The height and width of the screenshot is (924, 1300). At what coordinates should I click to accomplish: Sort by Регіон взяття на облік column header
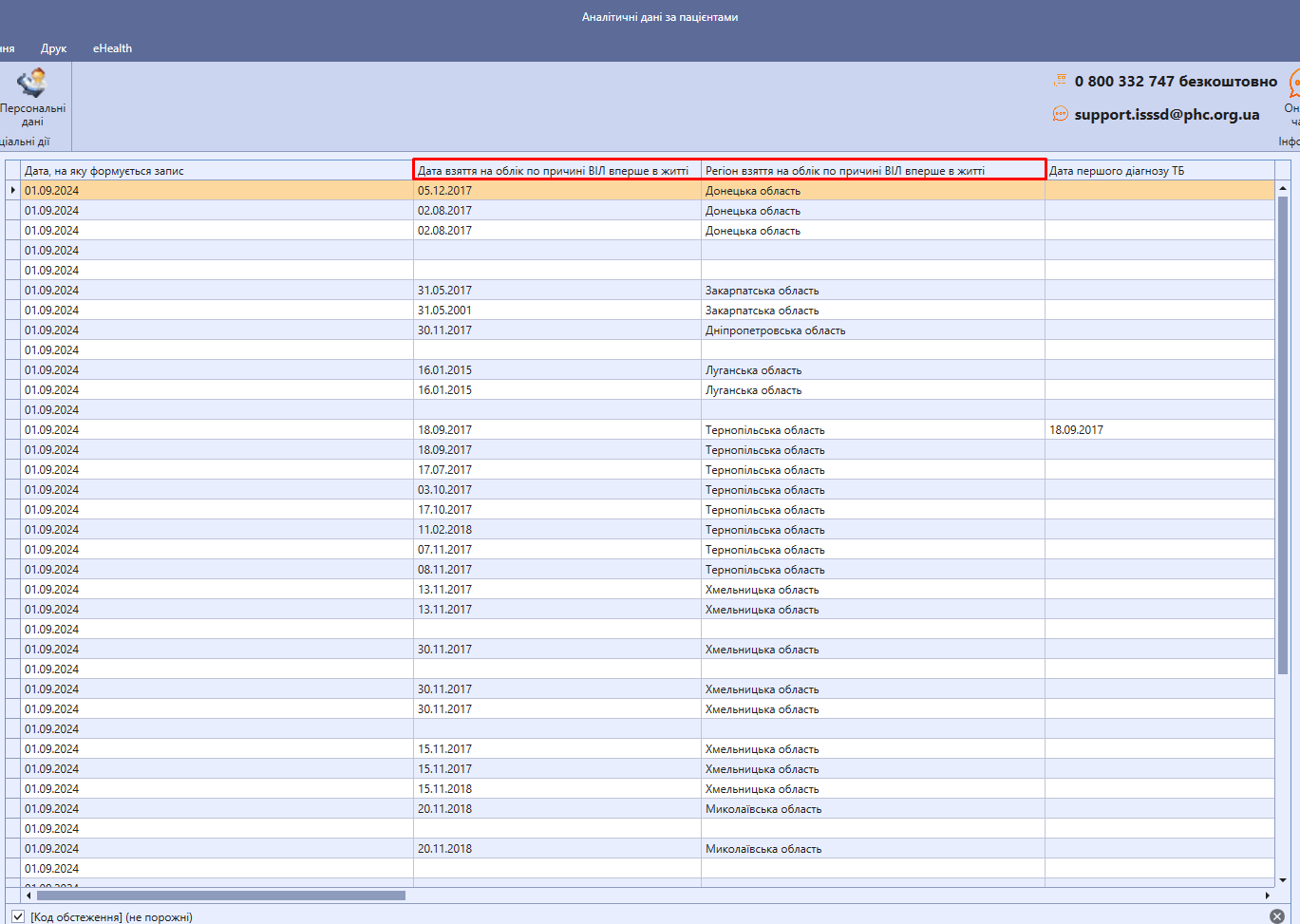tap(873, 171)
